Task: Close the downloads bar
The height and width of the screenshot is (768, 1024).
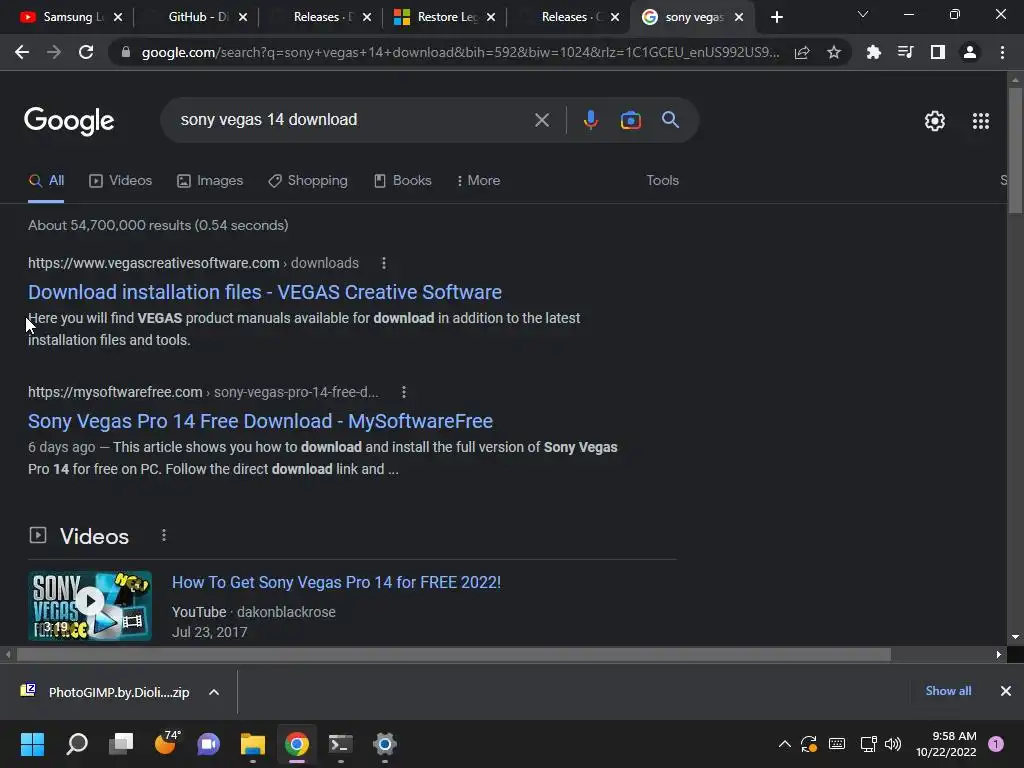Action: (x=1006, y=691)
